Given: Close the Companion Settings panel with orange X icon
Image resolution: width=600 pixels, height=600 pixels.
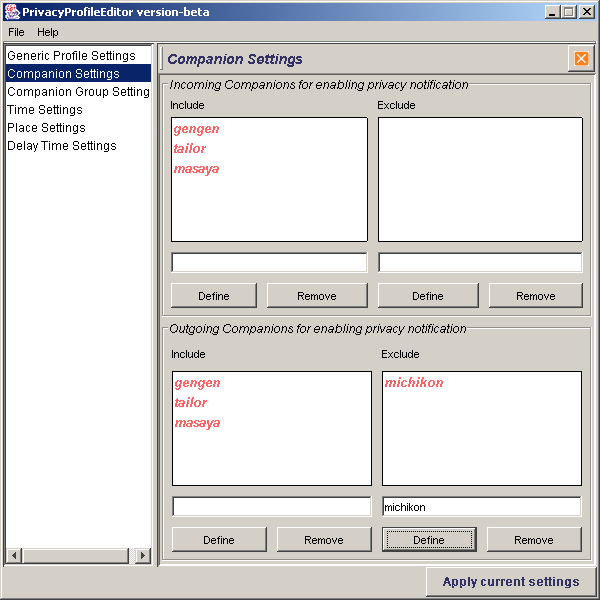Looking at the screenshot, I should click(x=581, y=59).
